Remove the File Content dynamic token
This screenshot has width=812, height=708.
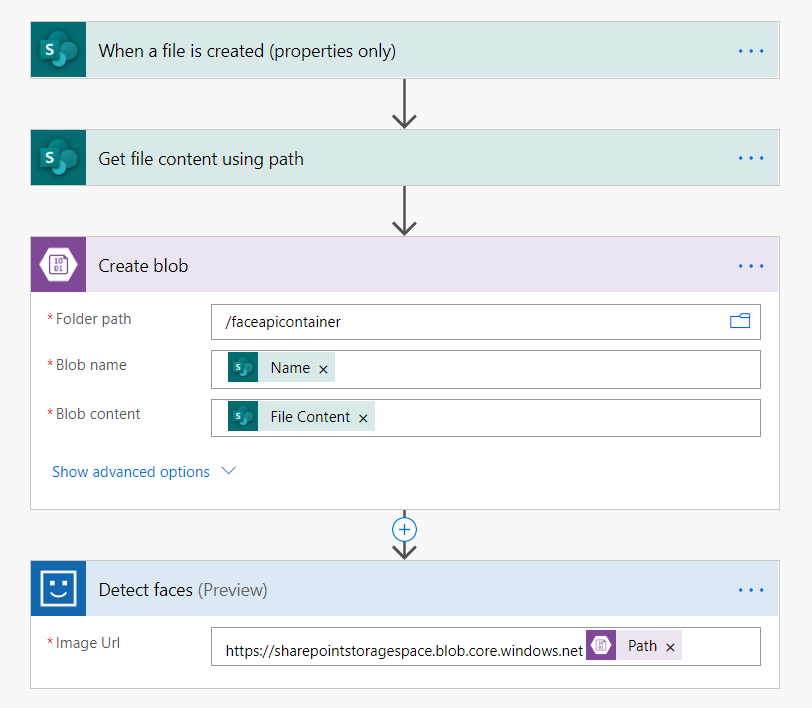(x=363, y=418)
